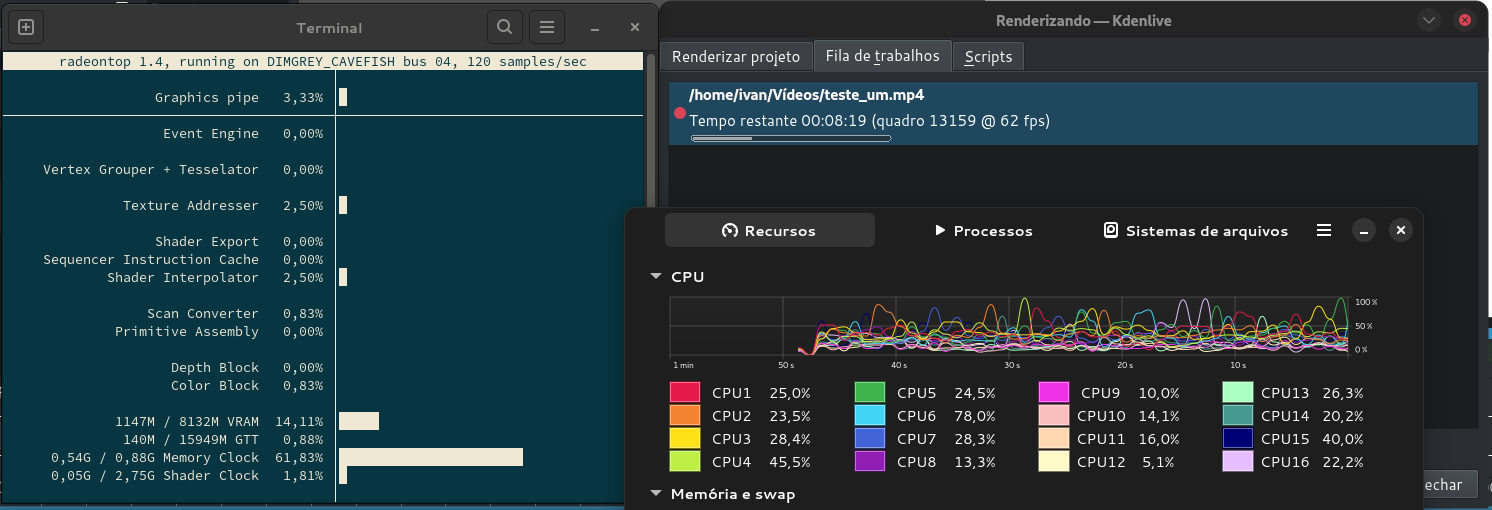
Task: Open the Processos view
Action: pyautogui.click(x=983, y=231)
